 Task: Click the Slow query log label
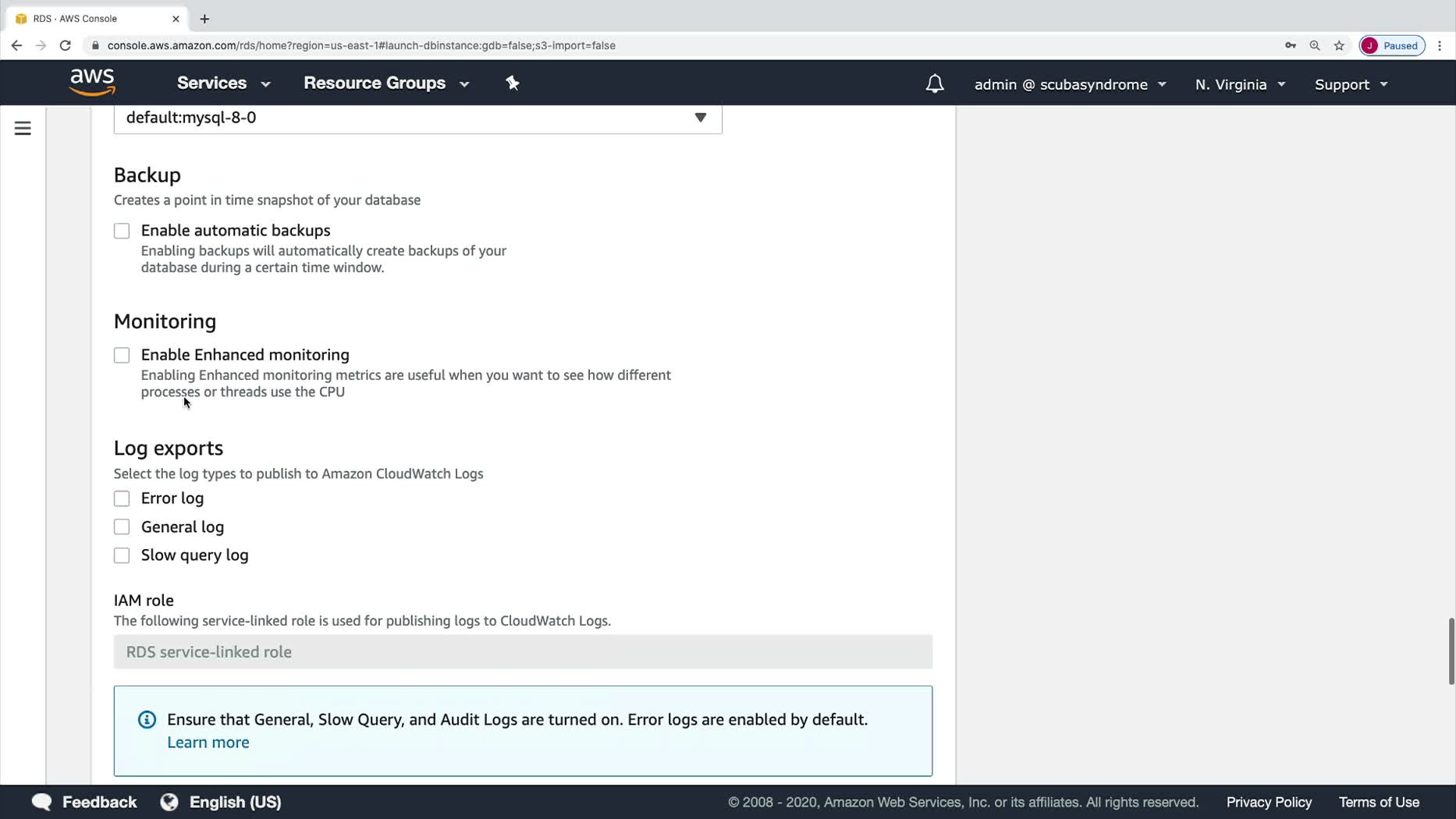click(x=195, y=555)
